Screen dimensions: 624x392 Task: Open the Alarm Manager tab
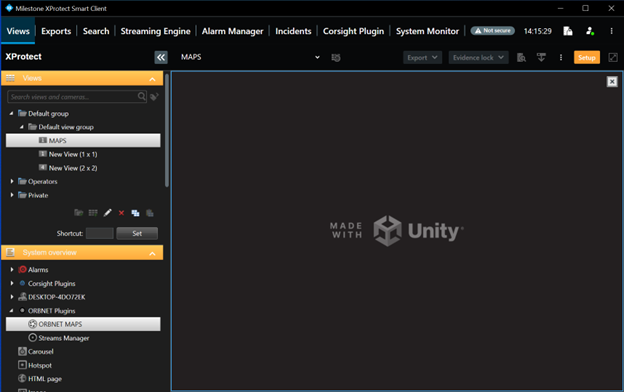point(232,31)
